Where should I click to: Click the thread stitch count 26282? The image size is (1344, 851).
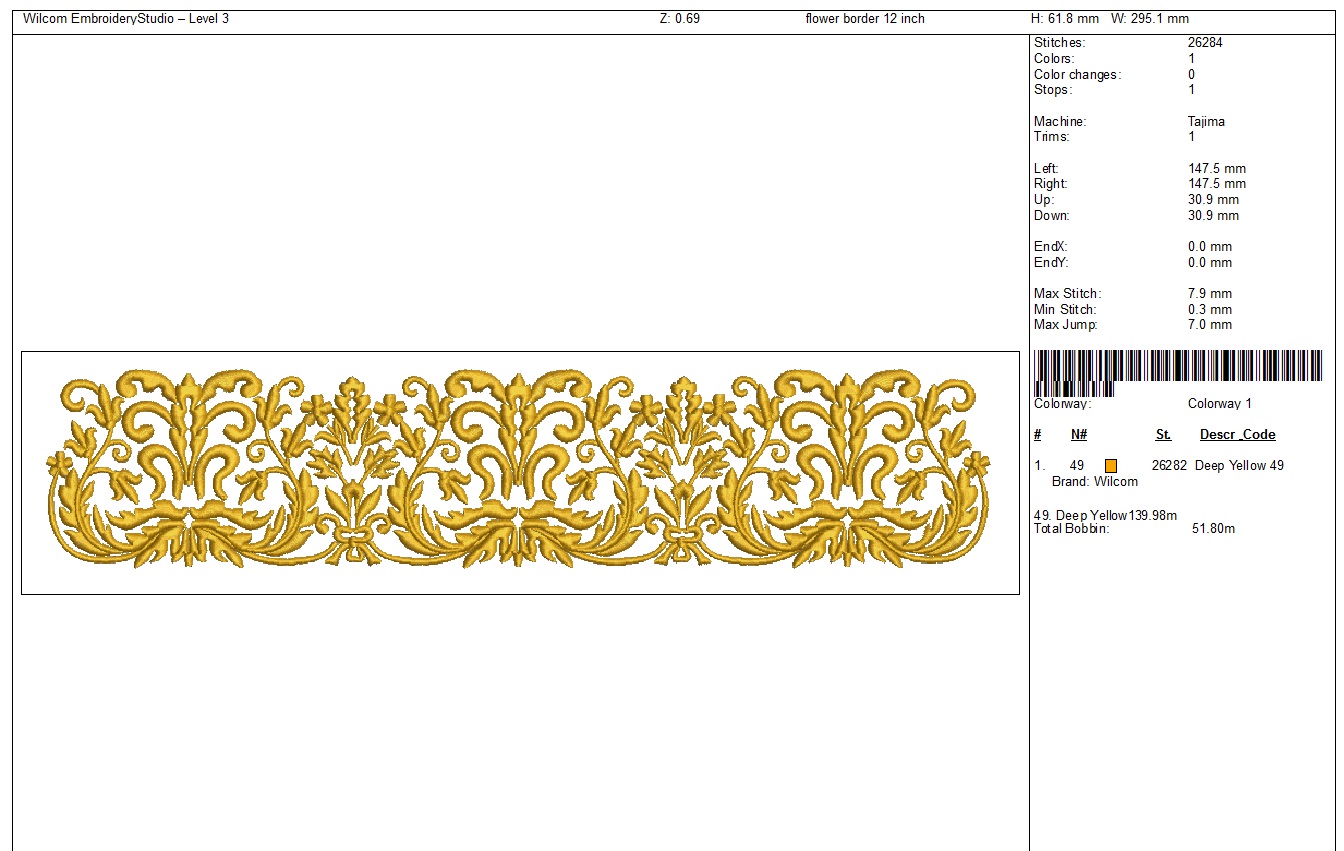[x=1169, y=466]
